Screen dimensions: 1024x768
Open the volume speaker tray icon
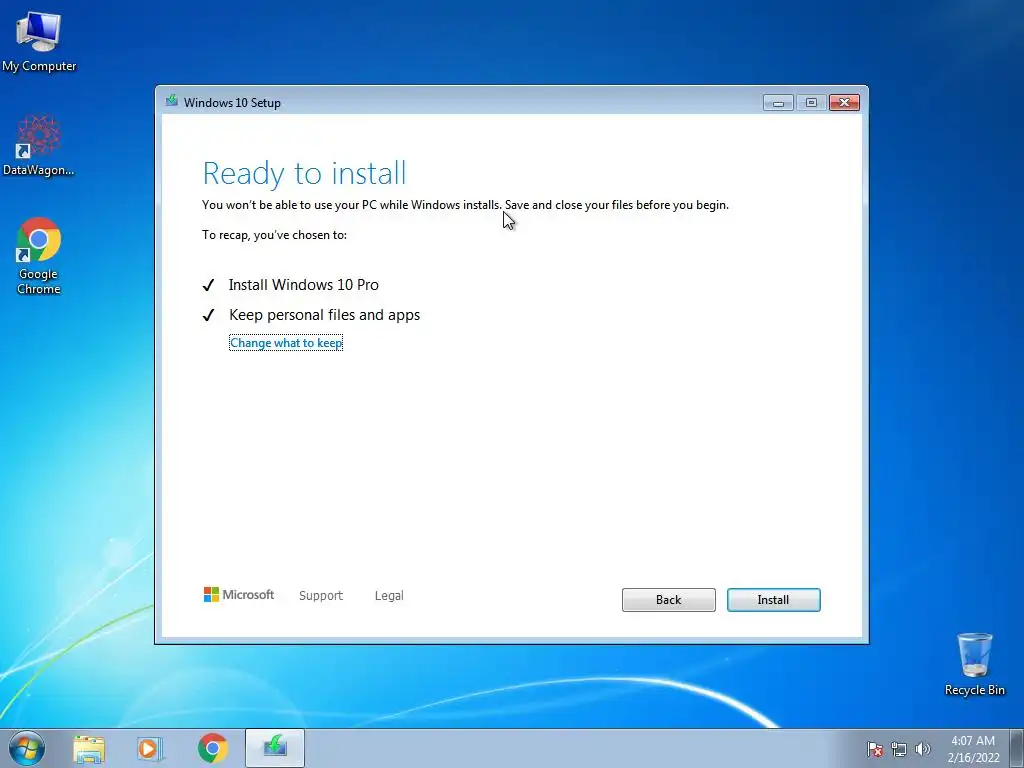[x=923, y=749]
